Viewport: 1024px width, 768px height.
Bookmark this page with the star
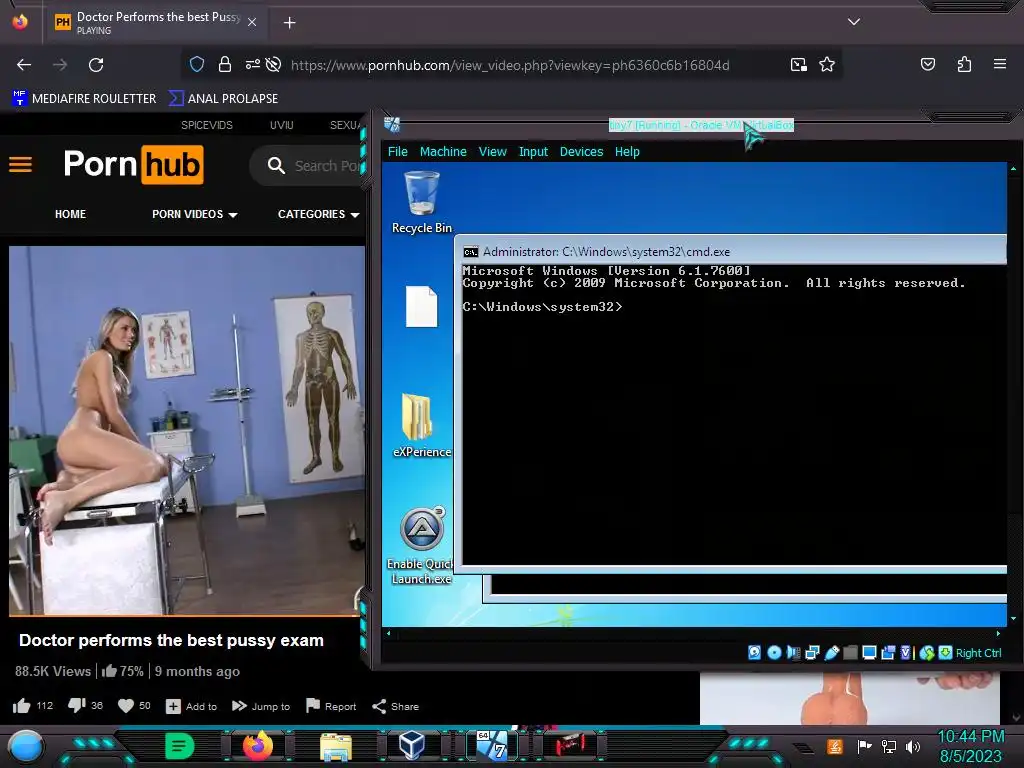coord(827,64)
